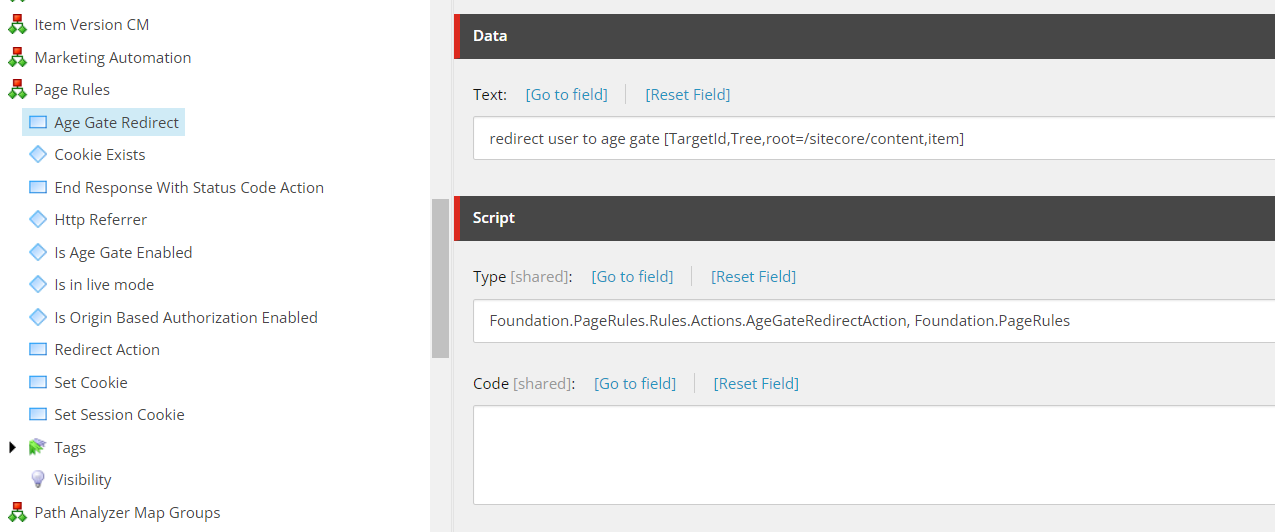The image size is (1275, 532).
Task: Click the Visibility lightbulb icon
Action: (x=38, y=480)
